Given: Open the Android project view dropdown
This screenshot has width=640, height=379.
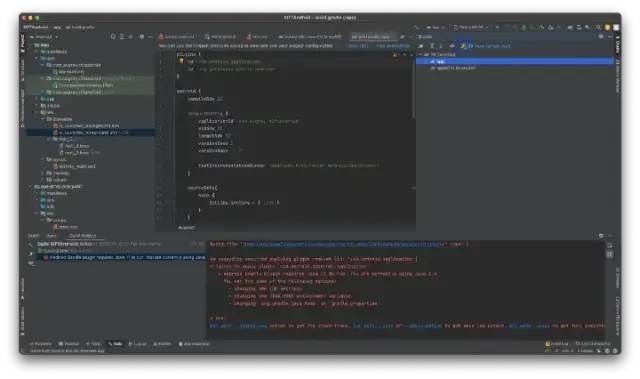Looking at the screenshot, I should [44, 37].
